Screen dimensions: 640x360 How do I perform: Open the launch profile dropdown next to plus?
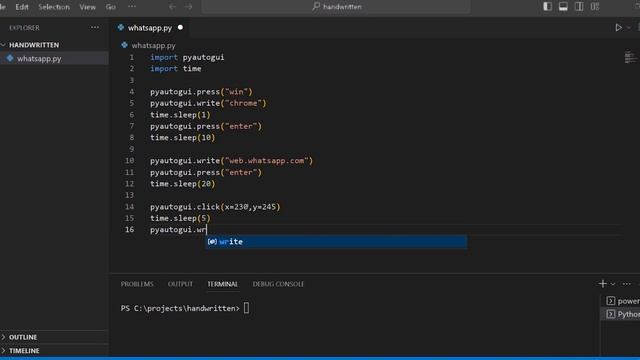coord(613,284)
